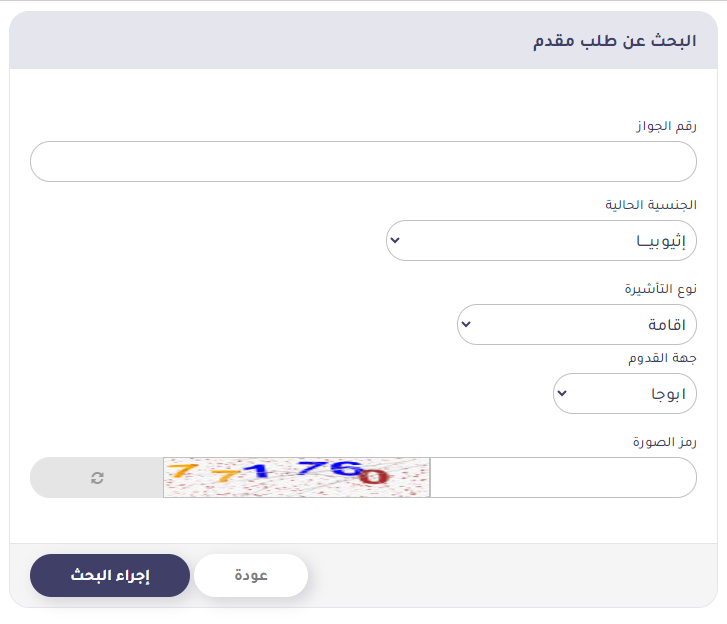
Task: Focus the رمز الصورة captcha text field
Action: pos(562,478)
